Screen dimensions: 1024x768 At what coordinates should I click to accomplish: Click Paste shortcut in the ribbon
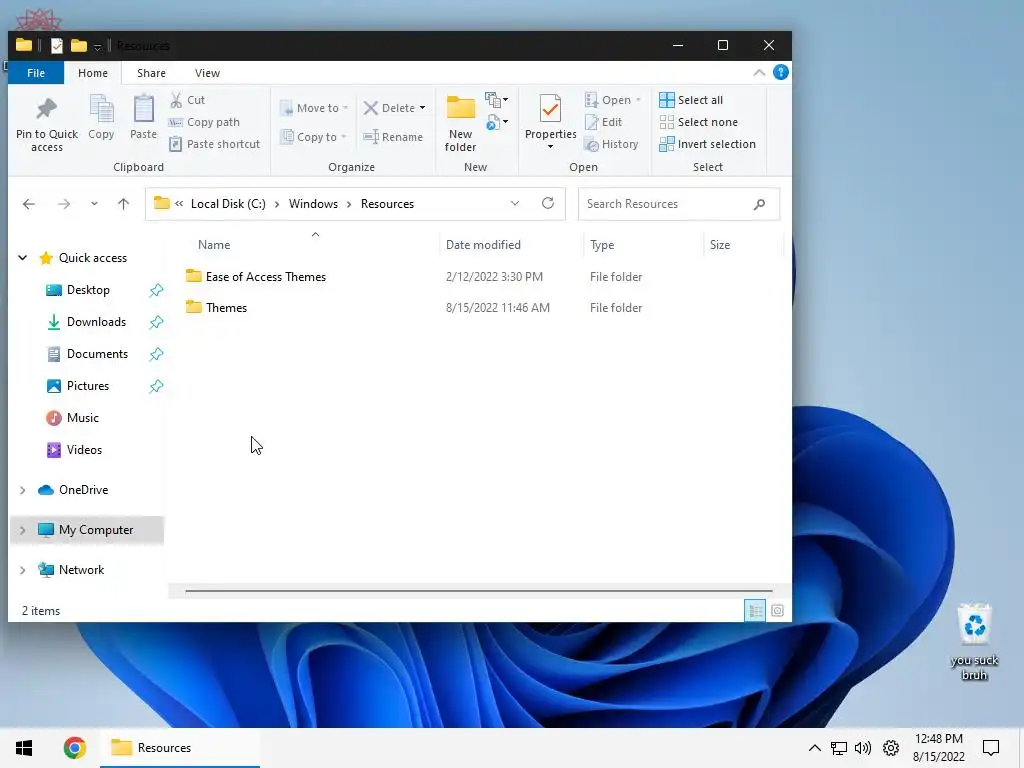click(215, 144)
